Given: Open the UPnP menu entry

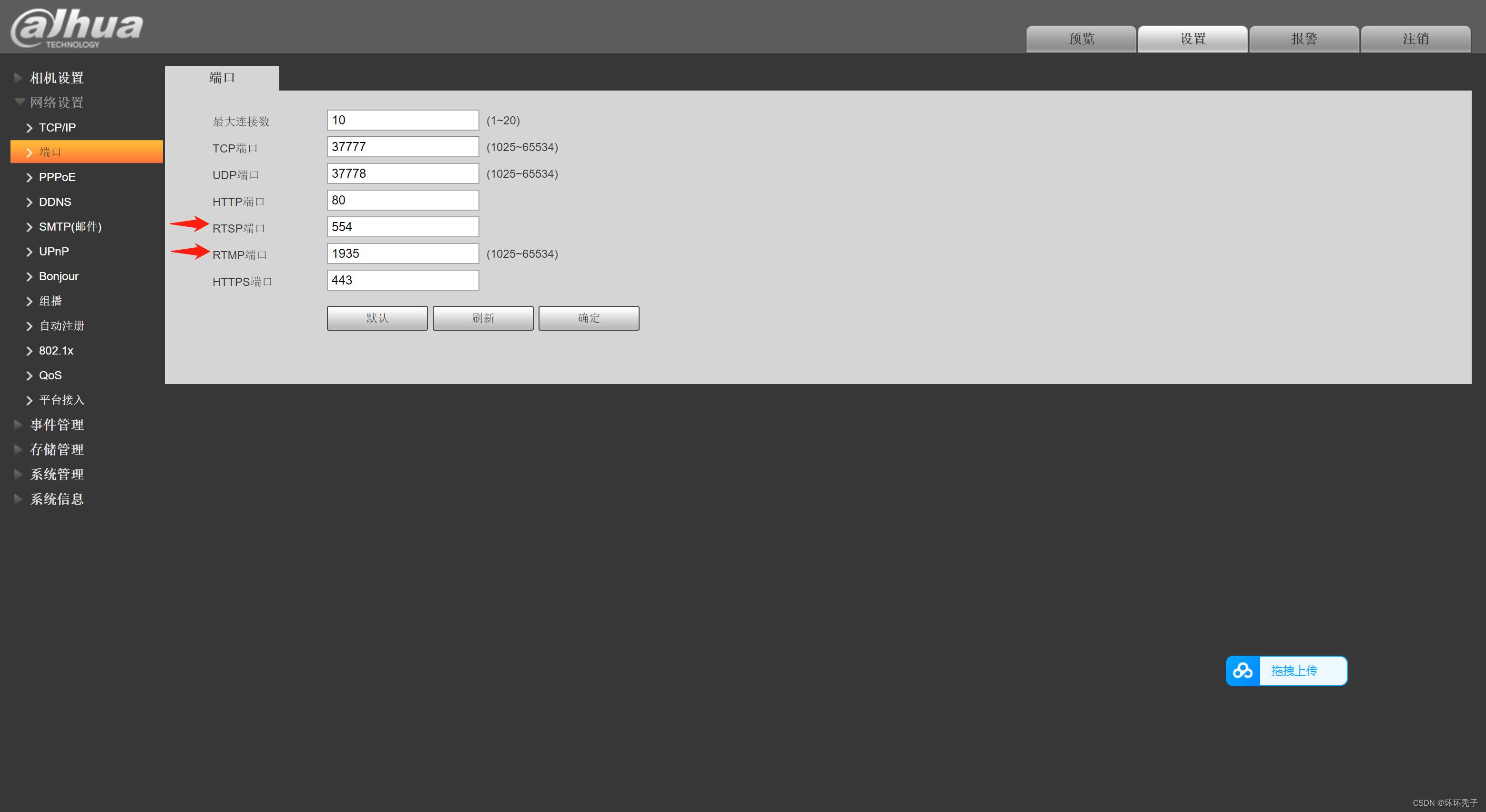Looking at the screenshot, I should tap(54, 252).
